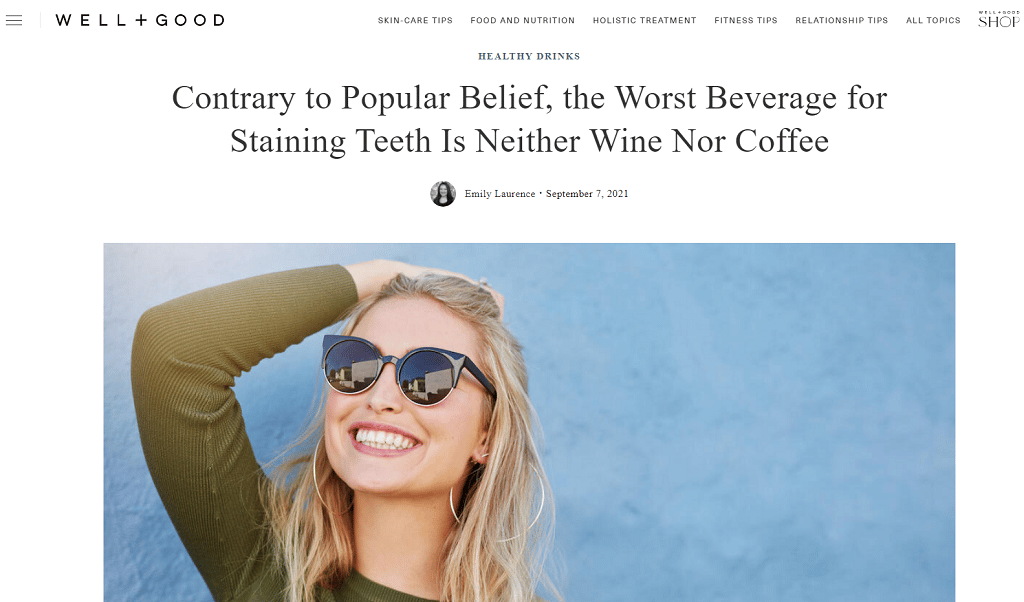The image size is (1024, 602).
Task: Open the Well+Good Shop icon
Action: [999, 20]
